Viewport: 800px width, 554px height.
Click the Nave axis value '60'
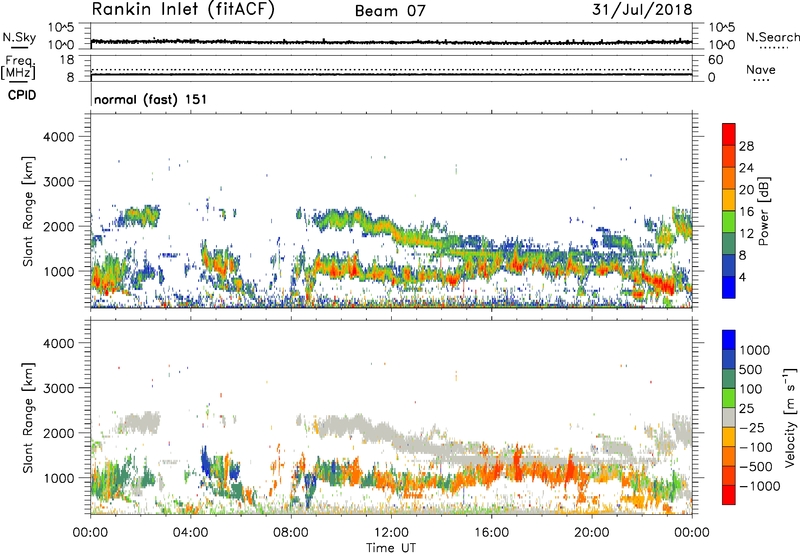click(715, 60)
